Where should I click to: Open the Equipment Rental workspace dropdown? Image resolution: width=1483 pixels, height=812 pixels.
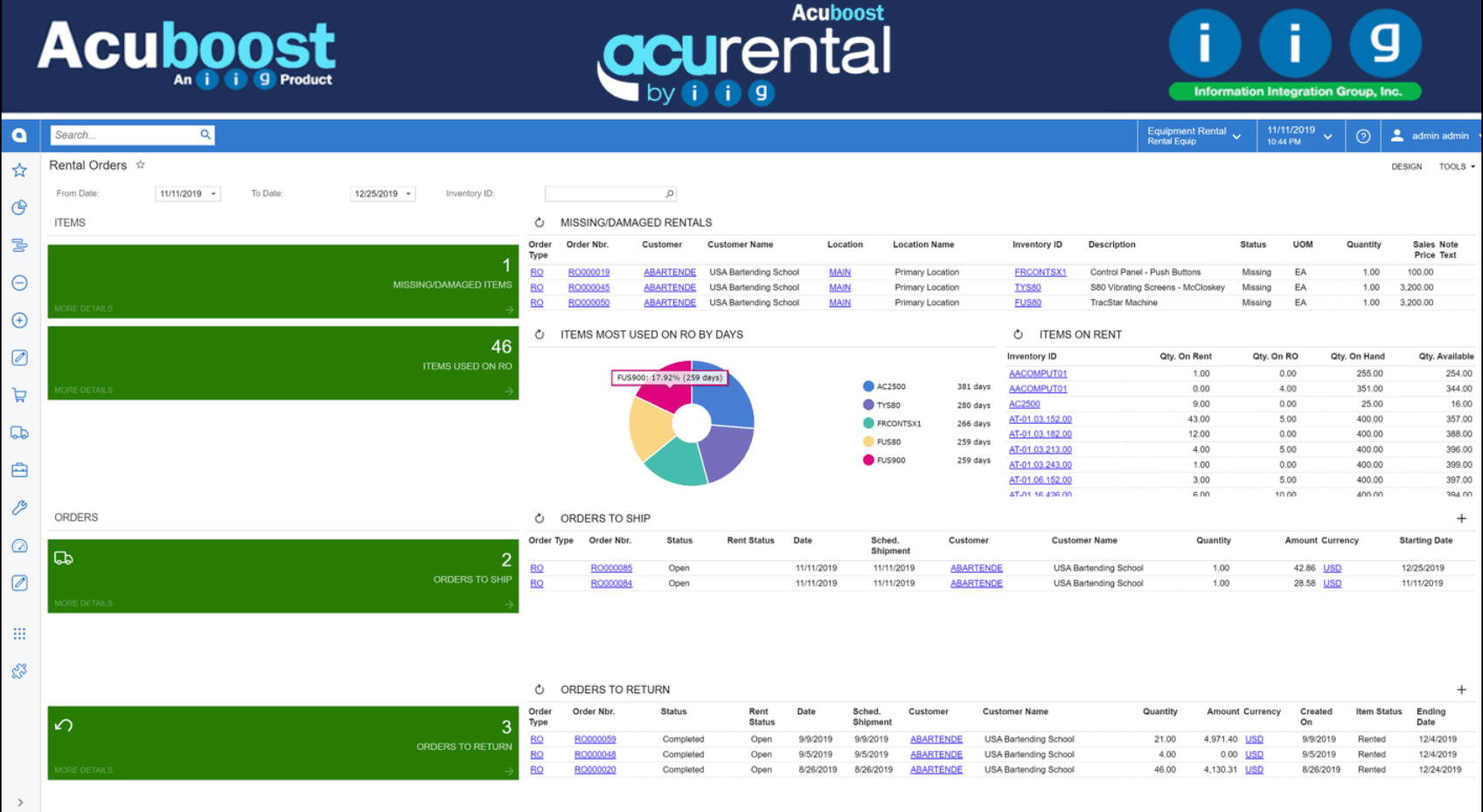coord(1236,135)
